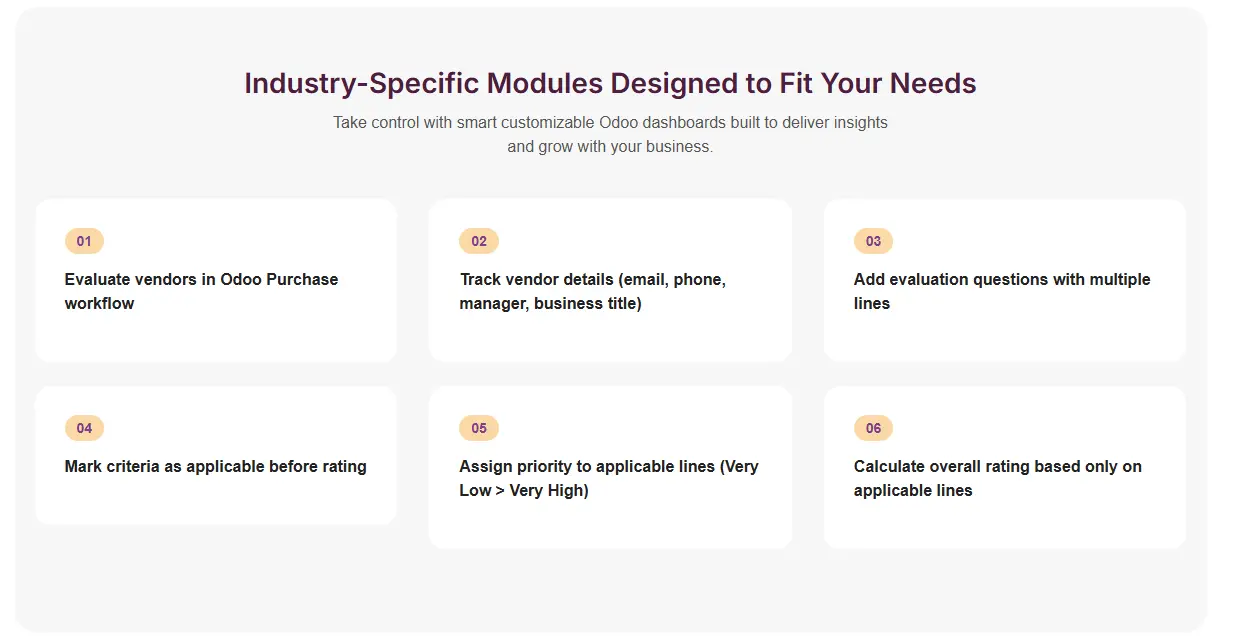Select "Add evaluation questions with multiple lines" text
Viewport: 1245px width, 644px height.
click(x=1001, y=291)
